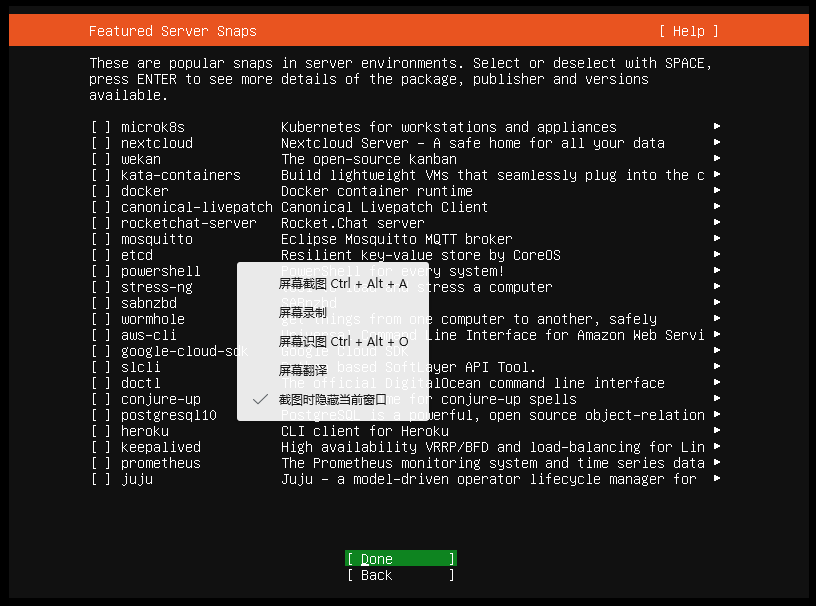Expand details arrow for heroku row
Viewport: 816px width, 606px height.
pos(717,430)
